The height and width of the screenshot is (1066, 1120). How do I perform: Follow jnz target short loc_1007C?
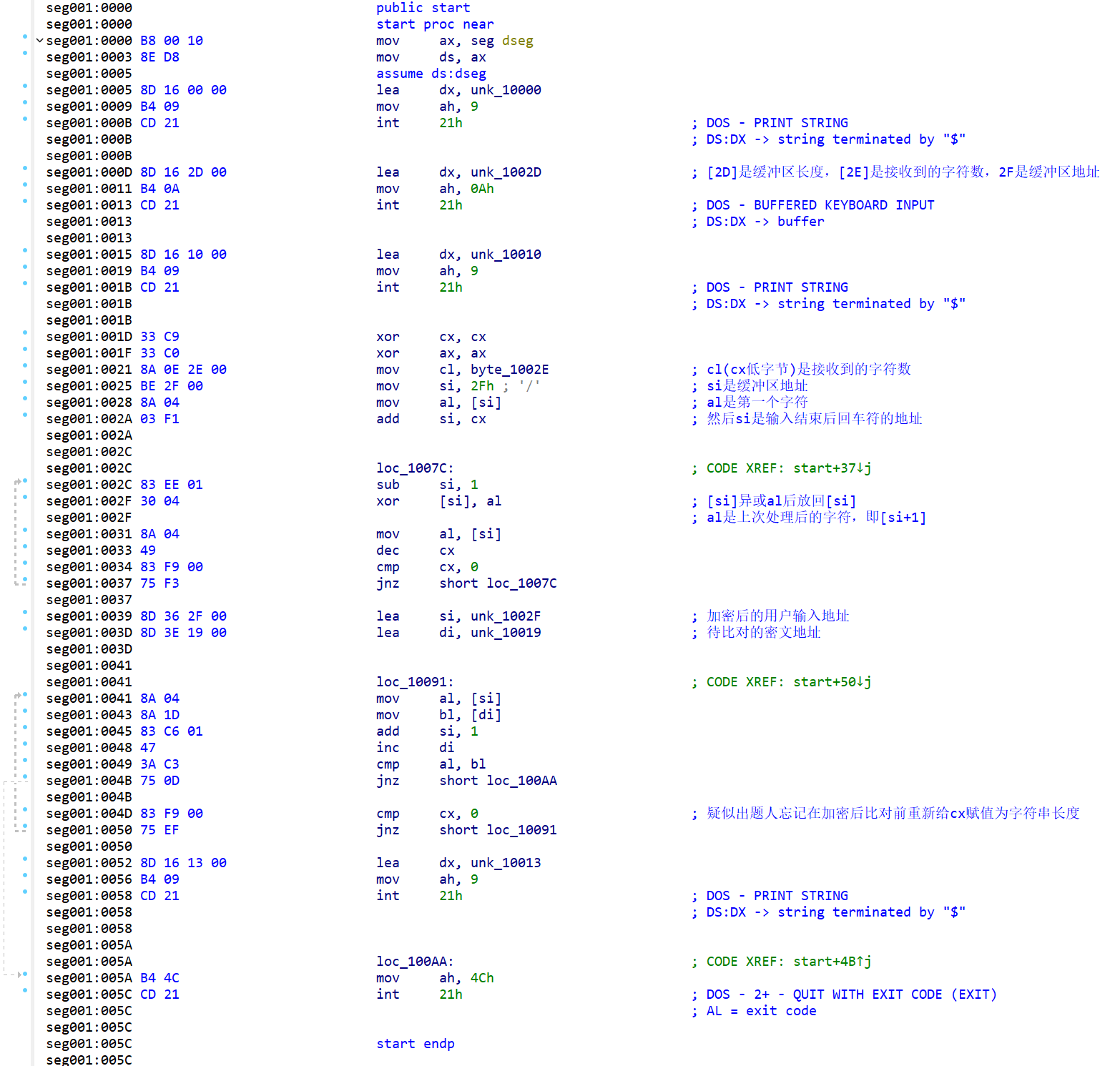(521, 583)
